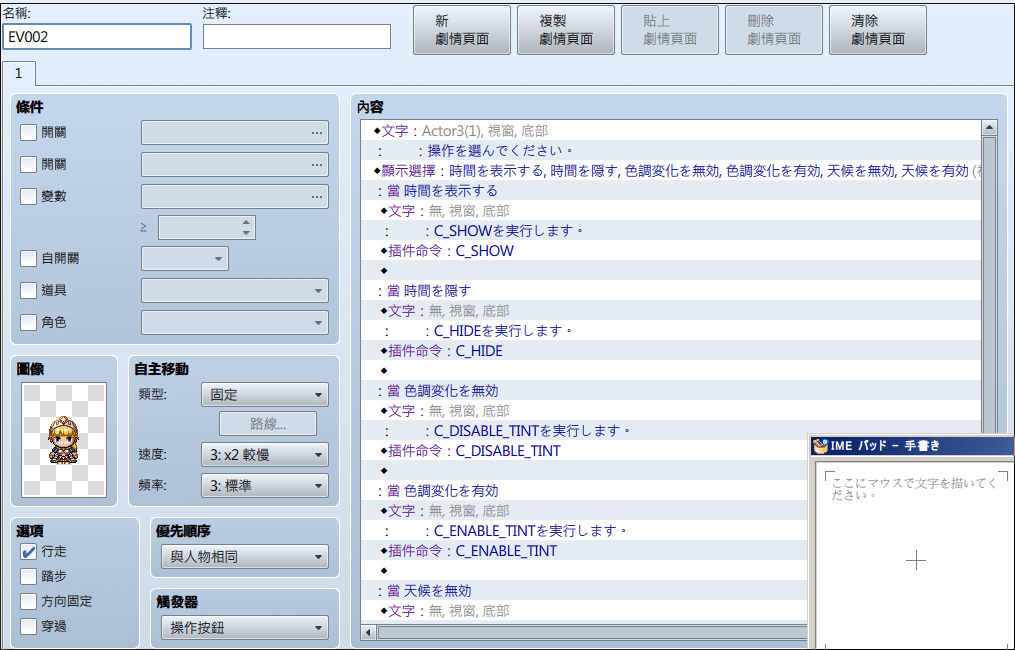The image size is (1015, 650).
Task: Click the 清除 劇情頁面 button
Action: click(878, 30)
